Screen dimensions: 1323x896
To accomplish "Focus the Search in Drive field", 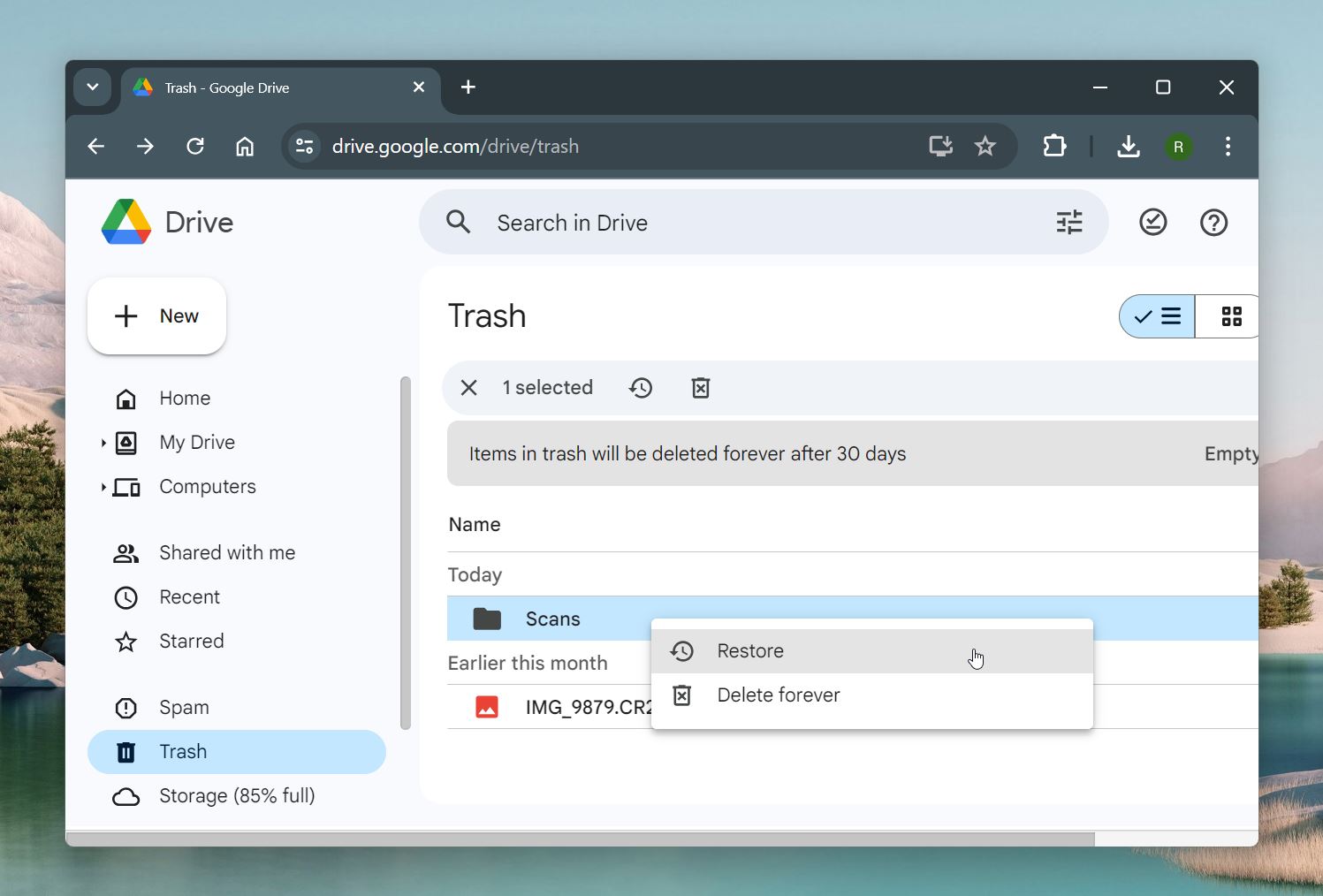I will 763,223.
